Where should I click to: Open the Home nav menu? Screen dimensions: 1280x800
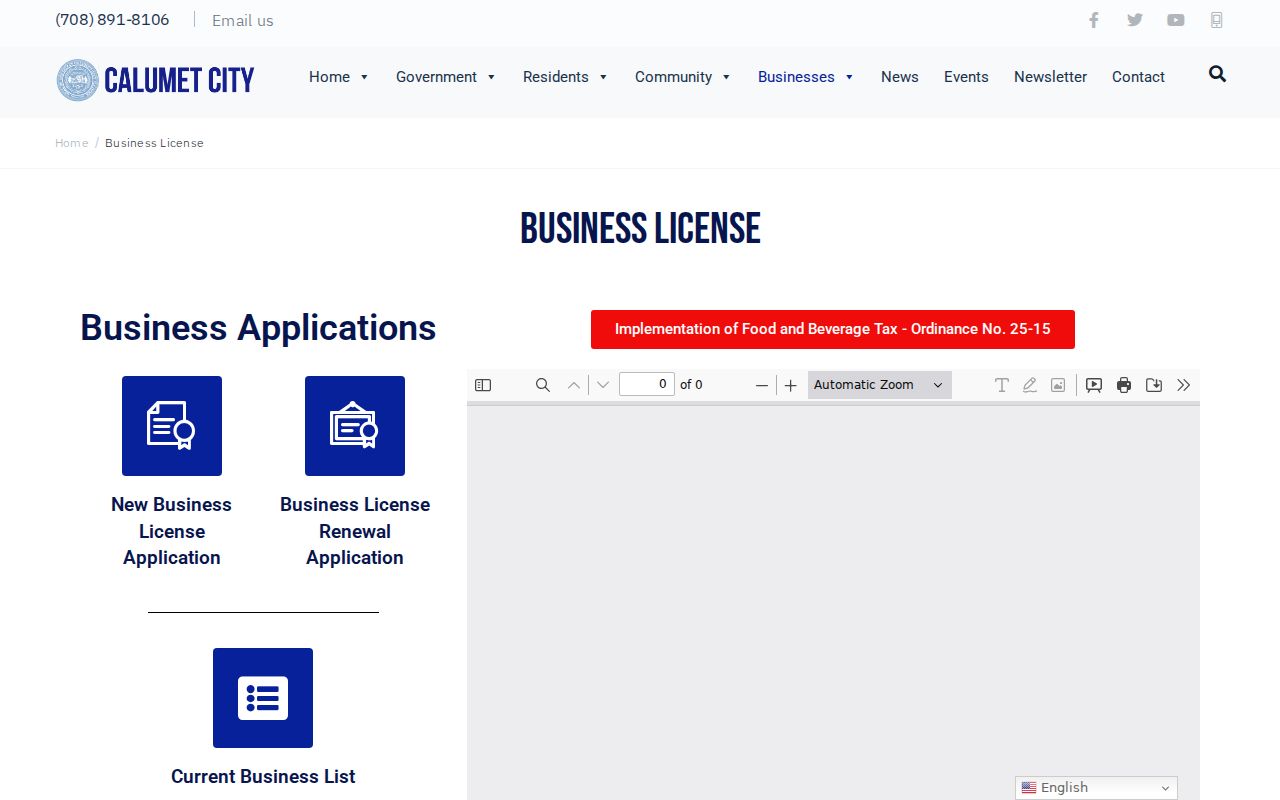click(x=339, y=77)
